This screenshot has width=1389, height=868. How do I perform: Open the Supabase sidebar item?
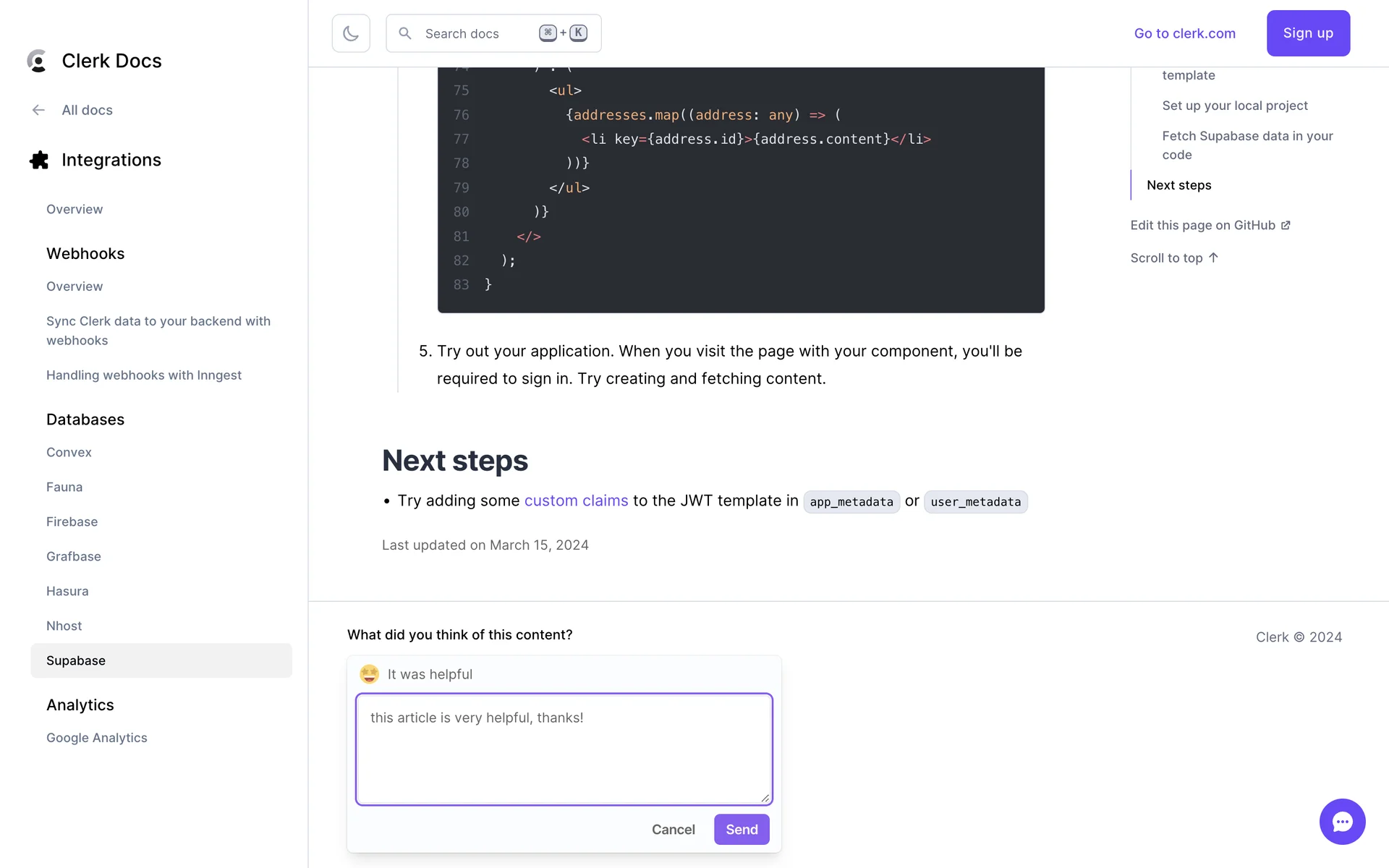coord(76,660)
